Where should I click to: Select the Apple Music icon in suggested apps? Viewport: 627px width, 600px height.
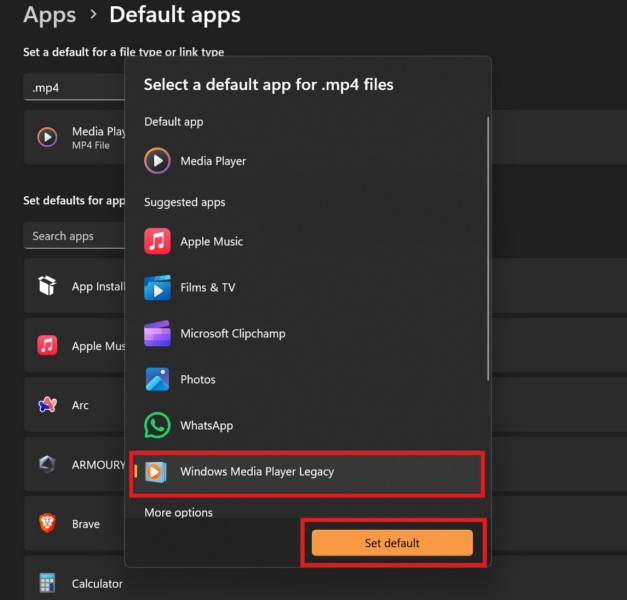click(x=157, y=241)
